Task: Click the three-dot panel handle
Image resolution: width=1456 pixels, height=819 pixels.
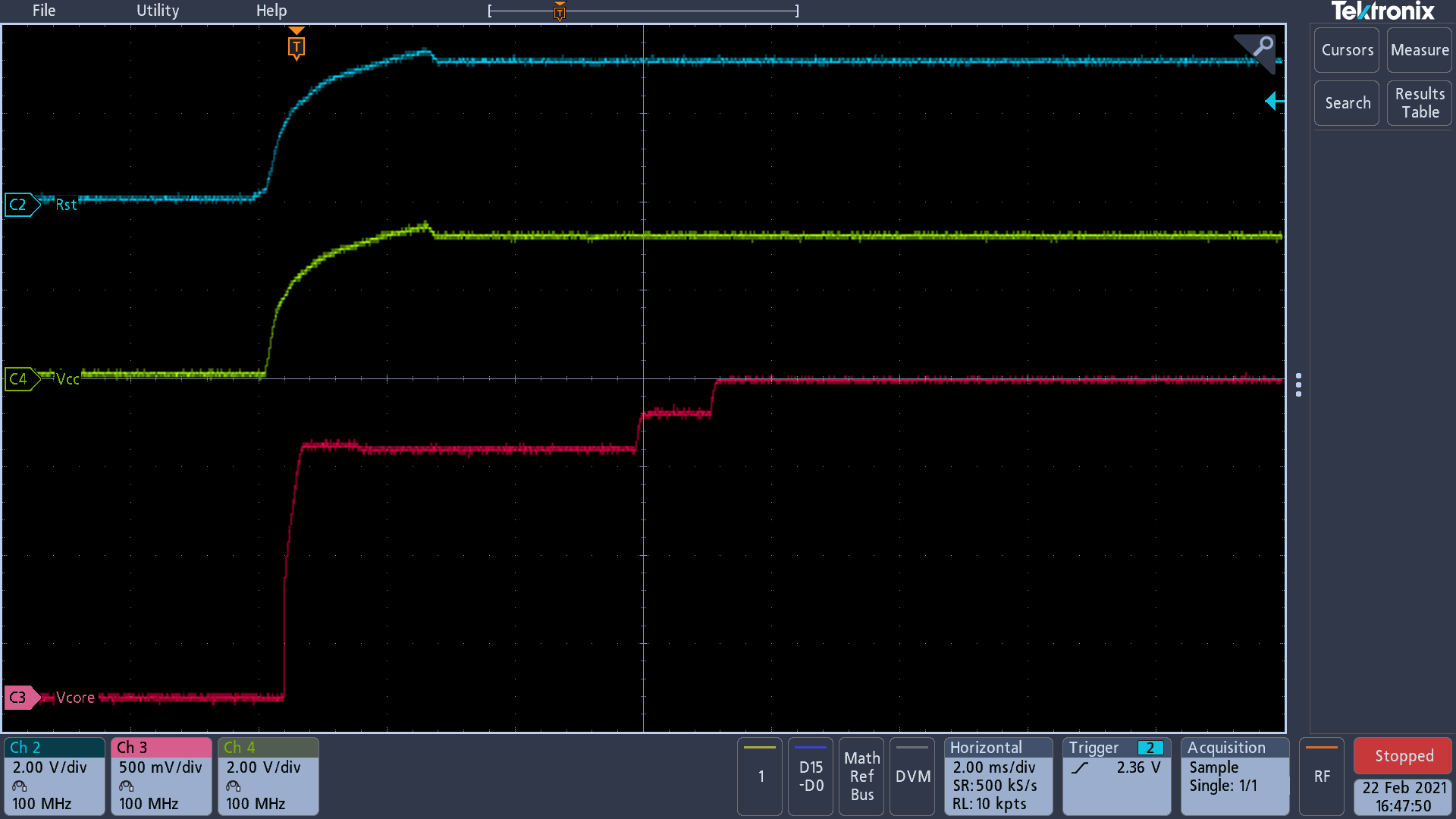Action: tap(1299, 385)
